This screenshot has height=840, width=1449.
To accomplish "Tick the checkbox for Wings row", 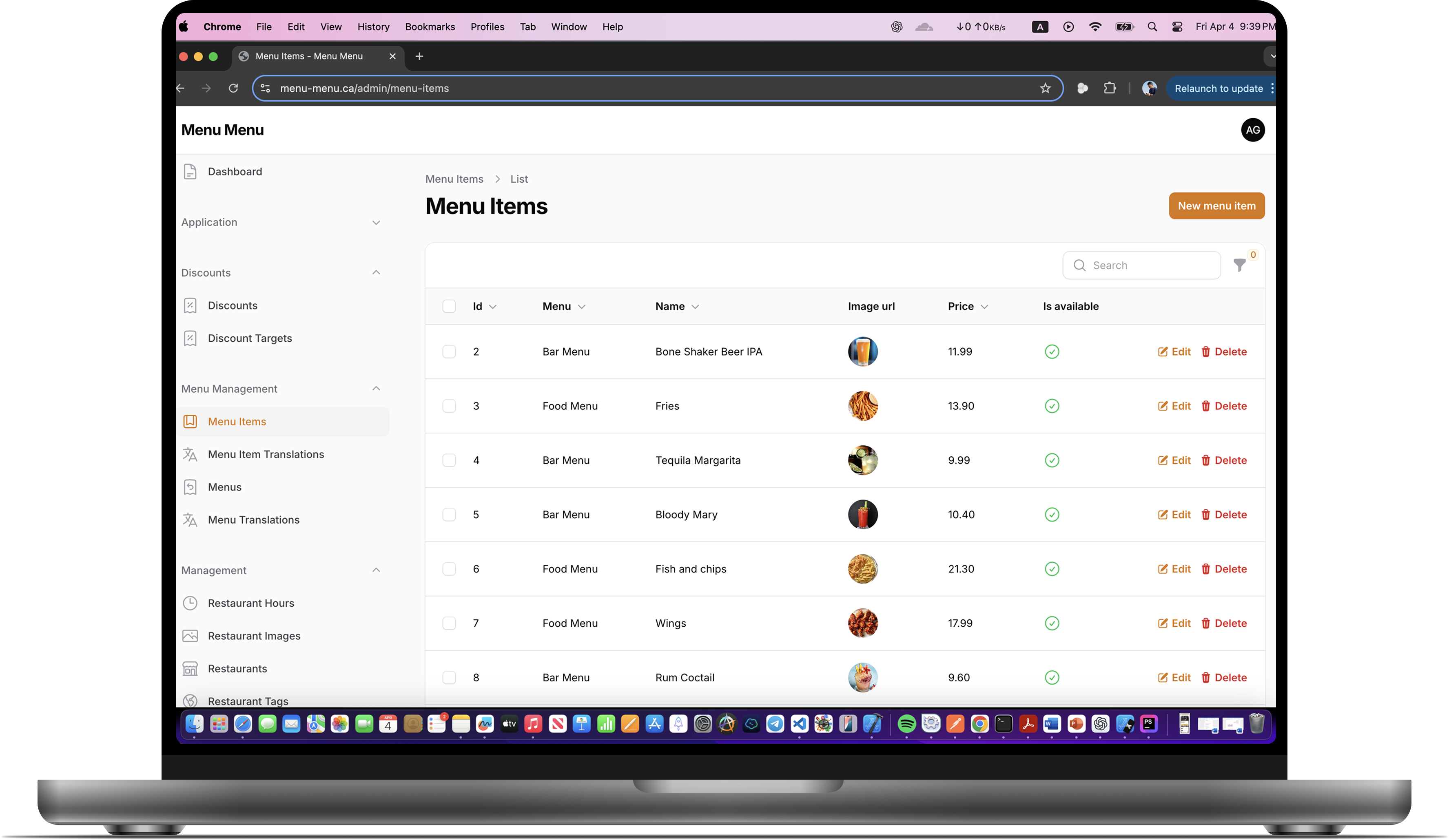I will [x=449, y=623].
